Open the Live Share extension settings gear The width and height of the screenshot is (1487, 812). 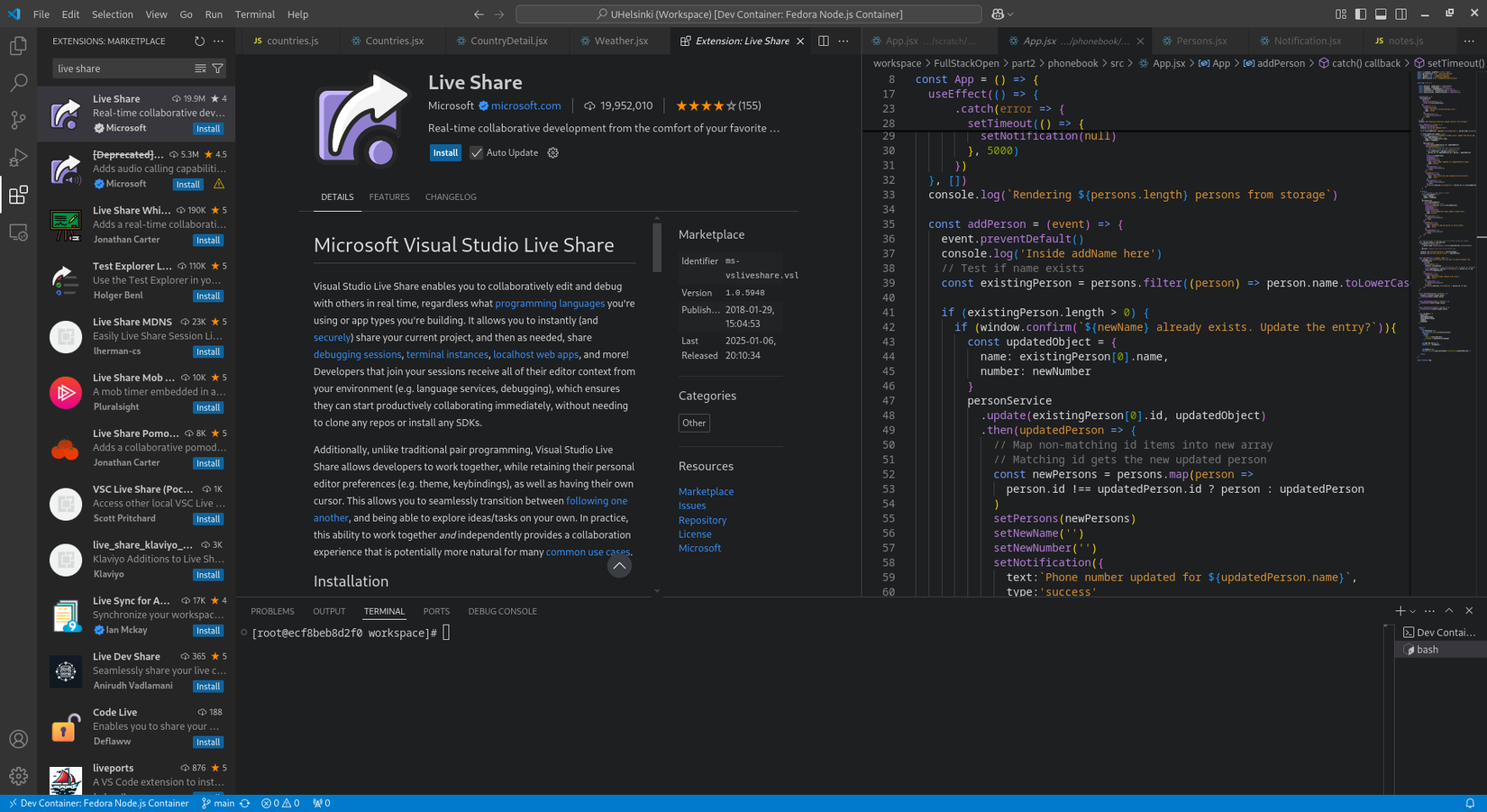pyautogui.click(x=552, y=152)
